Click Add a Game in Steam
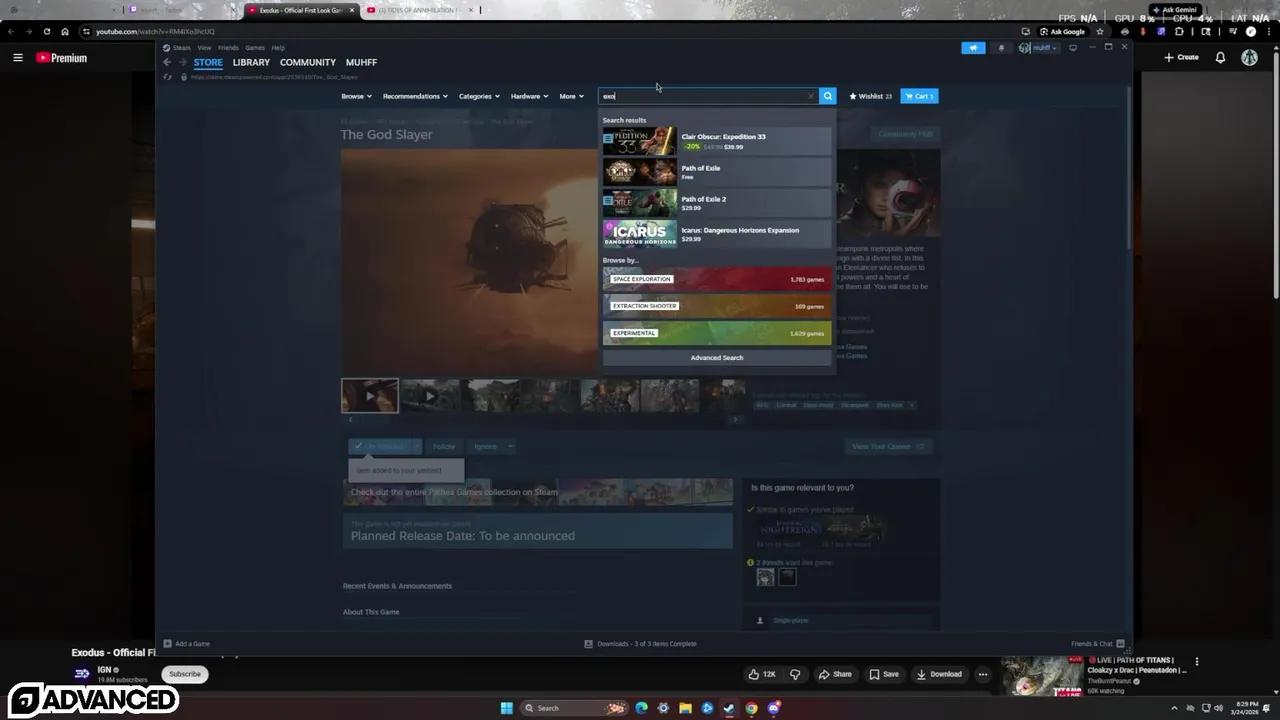1280x720 pixels. (x=186, y=644)
